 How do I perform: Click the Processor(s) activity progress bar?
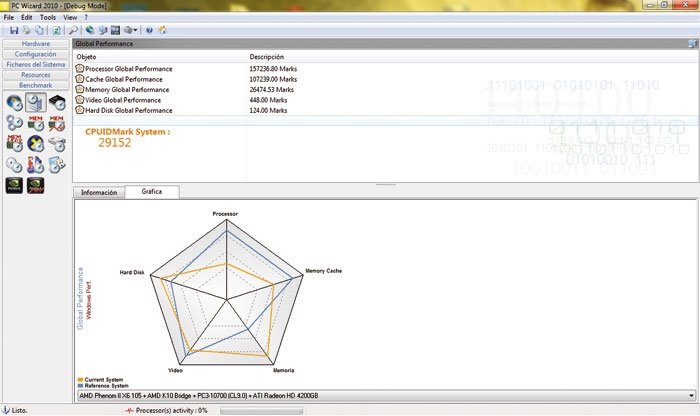click(262, 411)
